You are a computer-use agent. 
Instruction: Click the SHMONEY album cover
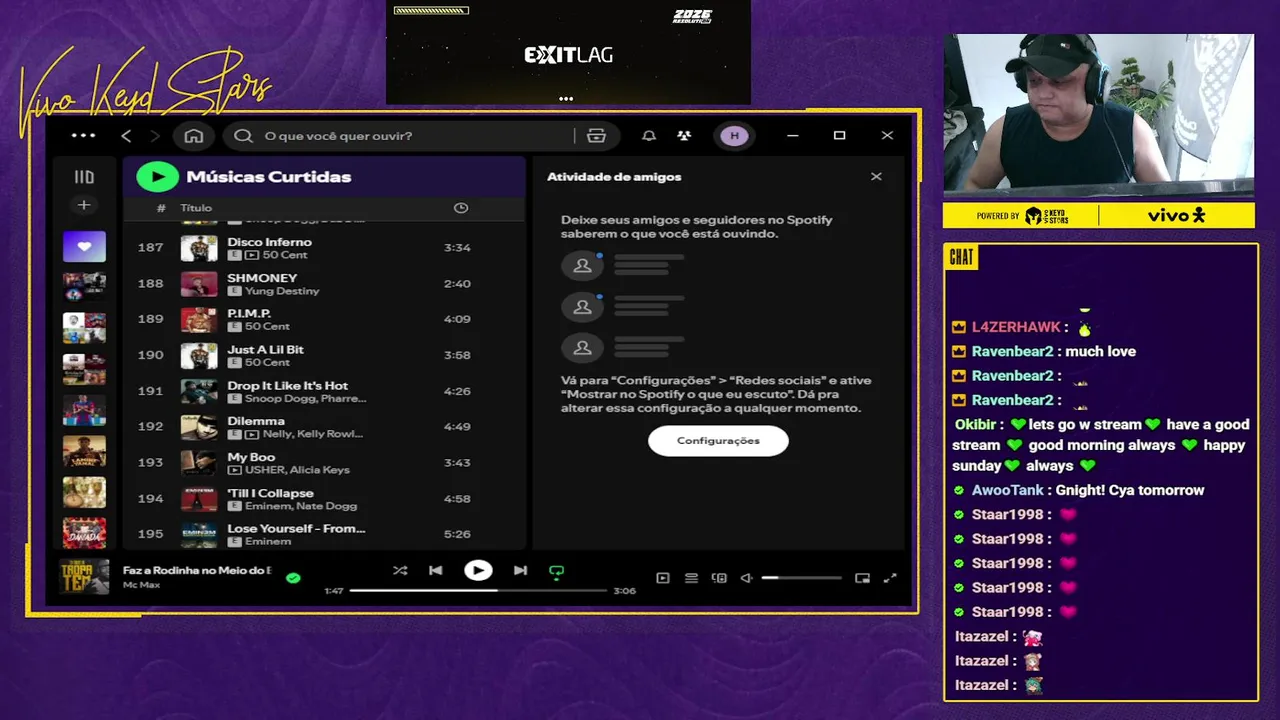tap(199, 284)
